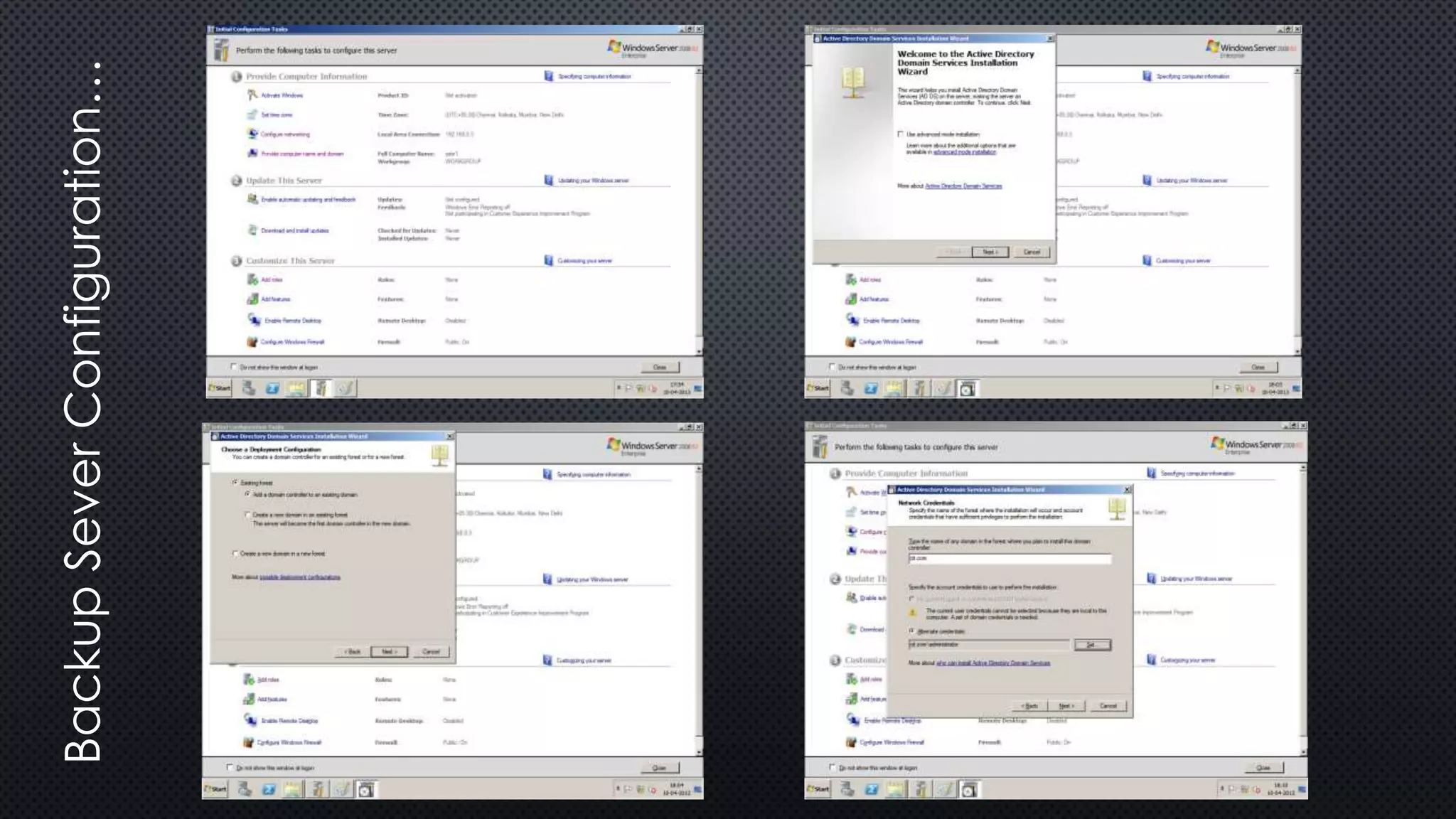Screen dimensions: 1456x819
Task: Click Download and install updates icon, top-left screenshot
Action: (252, 230)
